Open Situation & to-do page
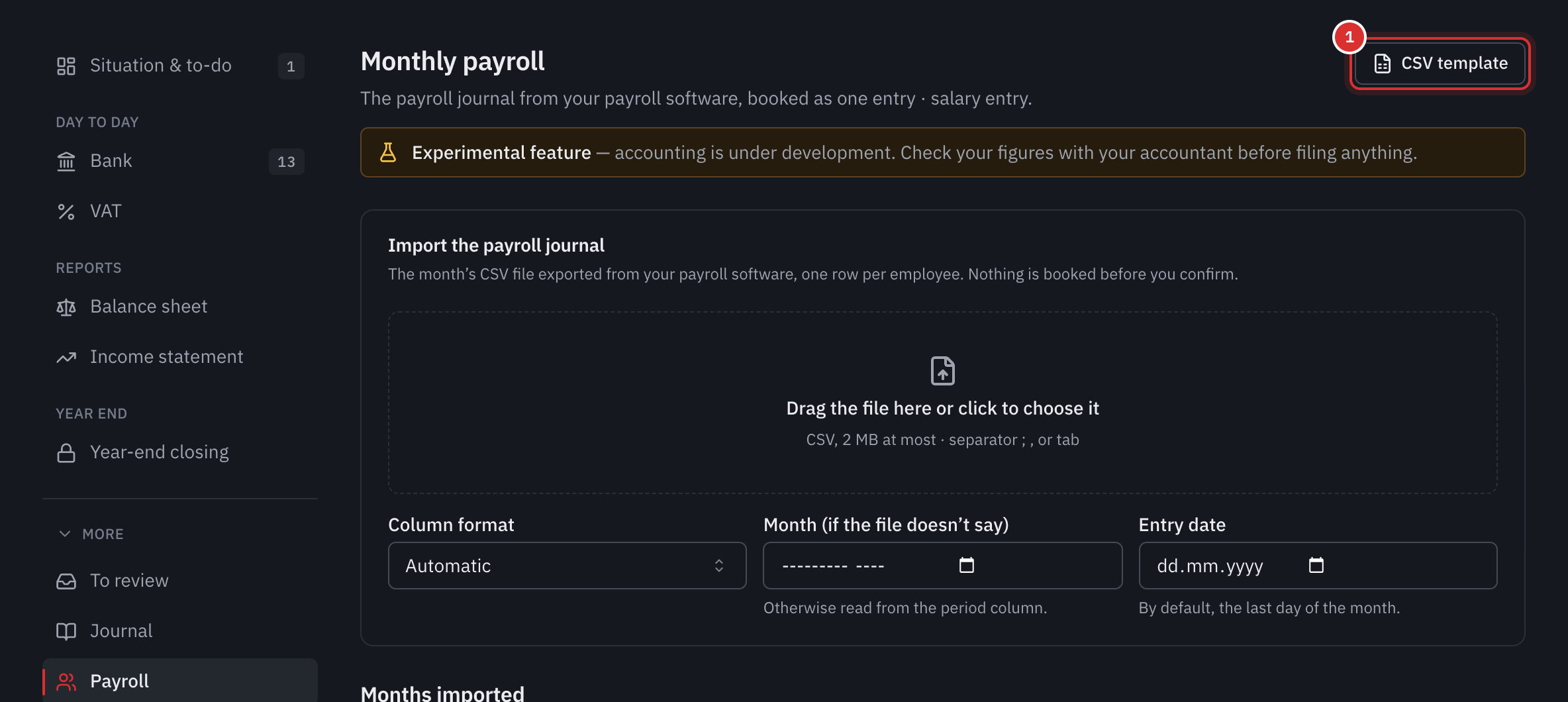The image size is (1568, 702). click(180, 66)
